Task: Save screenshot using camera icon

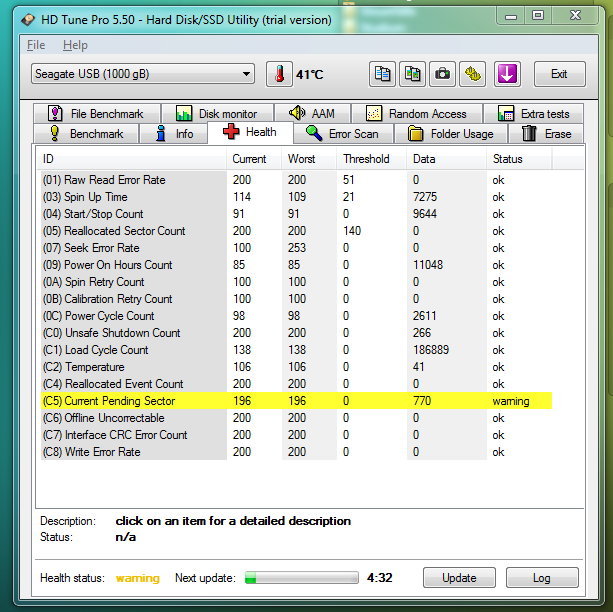Action: click(442, 74)
